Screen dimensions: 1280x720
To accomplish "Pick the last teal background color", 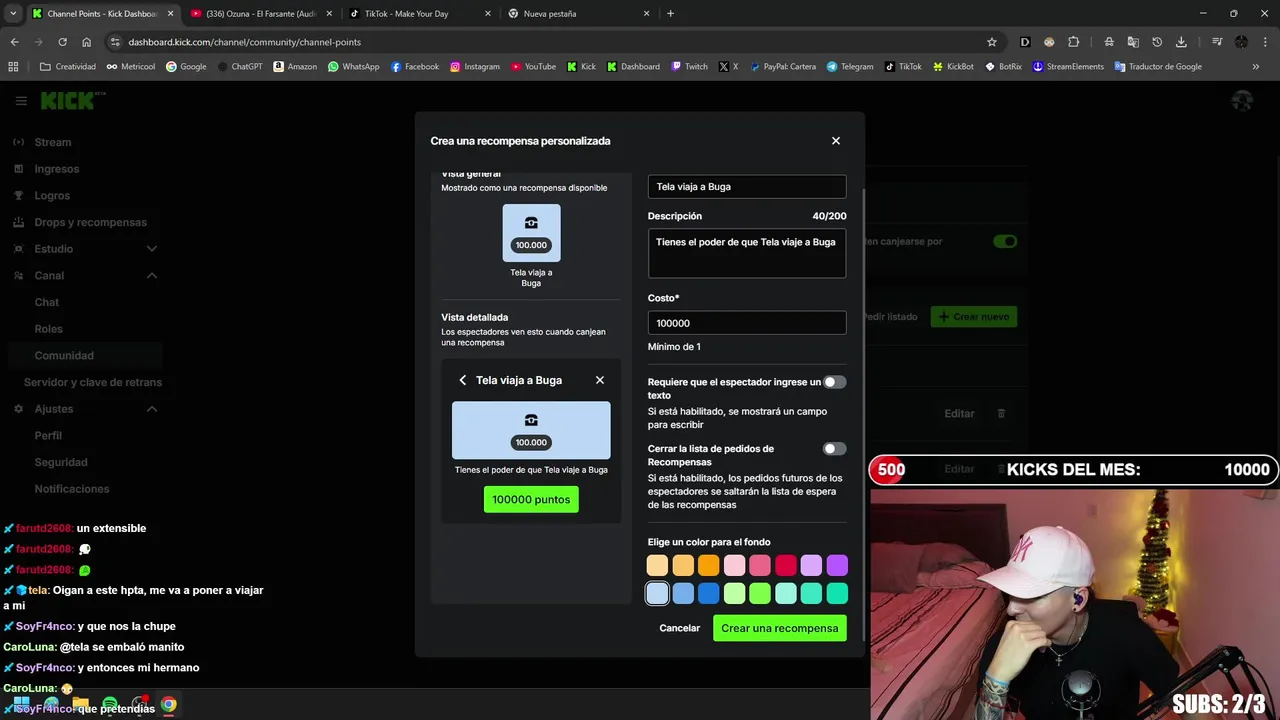I will pyautogui.click(x=837, y=594).
